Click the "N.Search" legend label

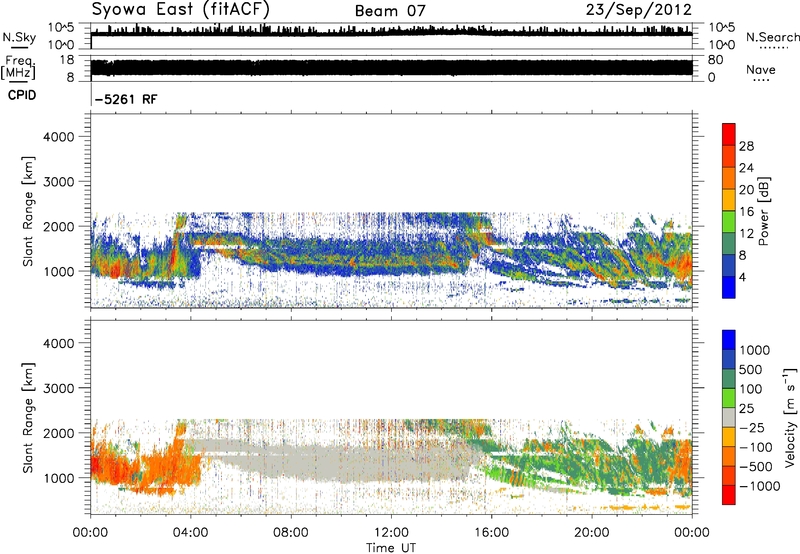[x=772, y=37]
